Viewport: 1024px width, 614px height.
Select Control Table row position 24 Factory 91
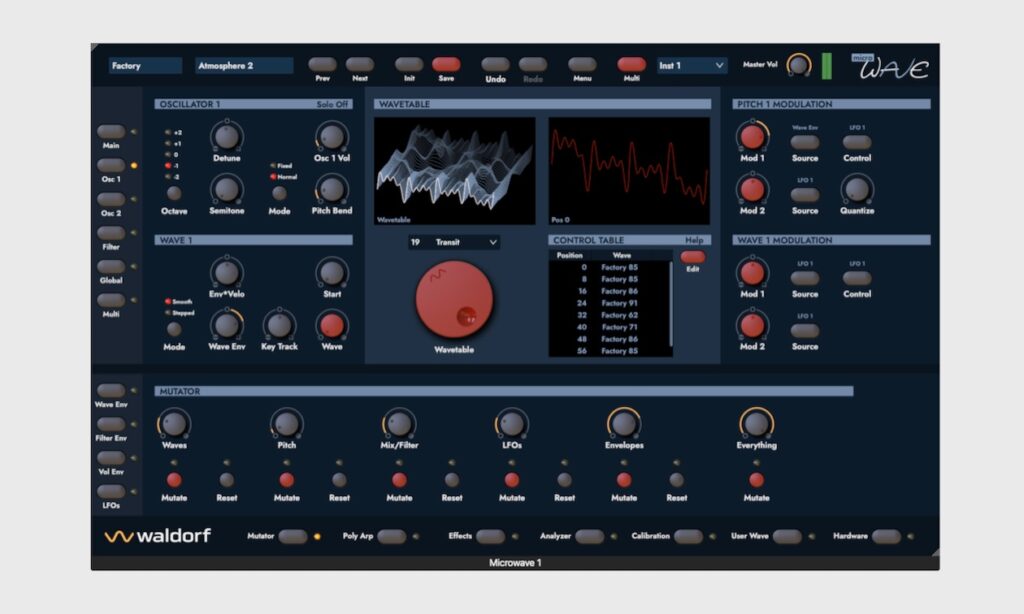(610, 303)
